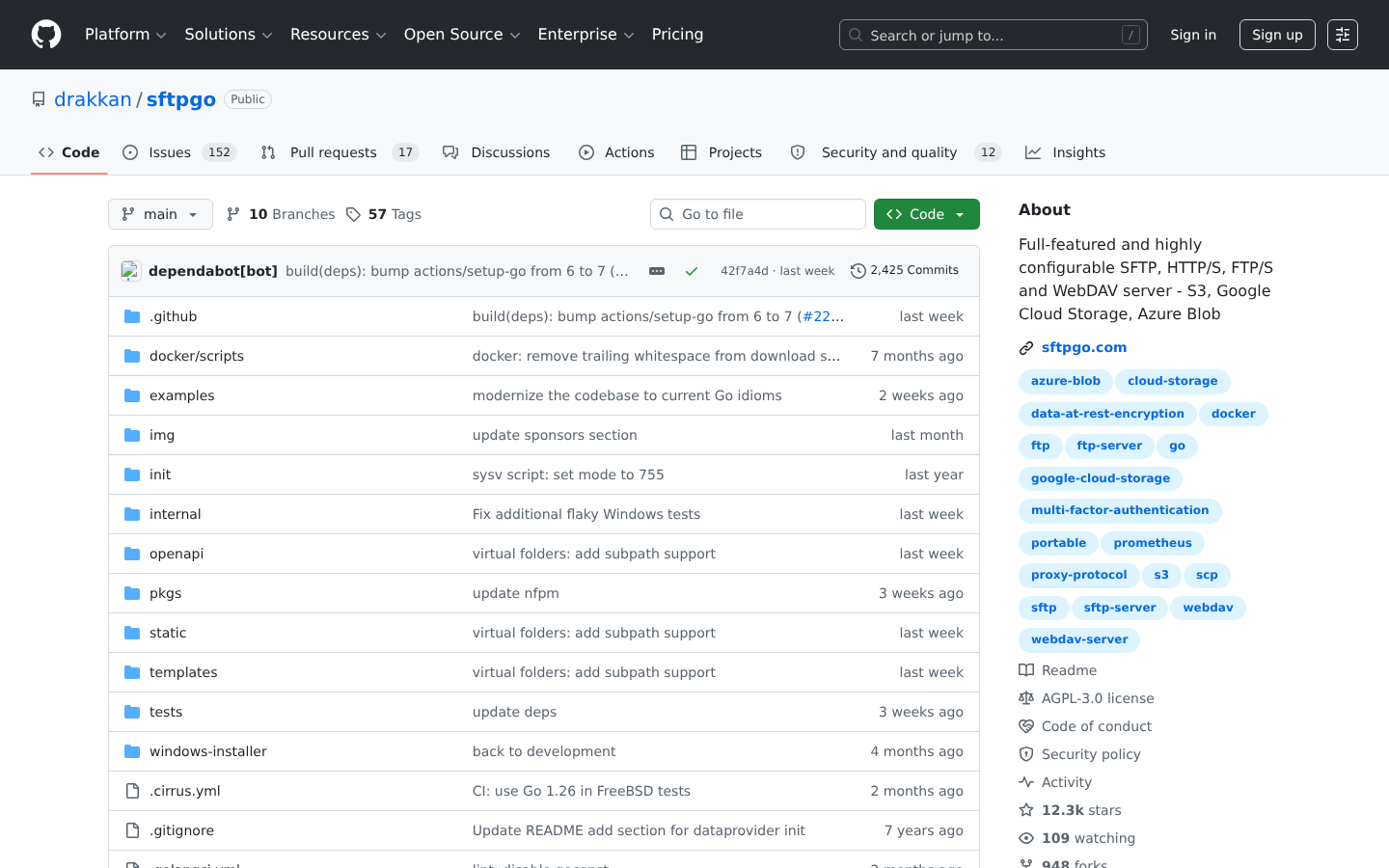1389x868 pixels.
Task: Click the pkgs folder icon
Action: (132, 593)
